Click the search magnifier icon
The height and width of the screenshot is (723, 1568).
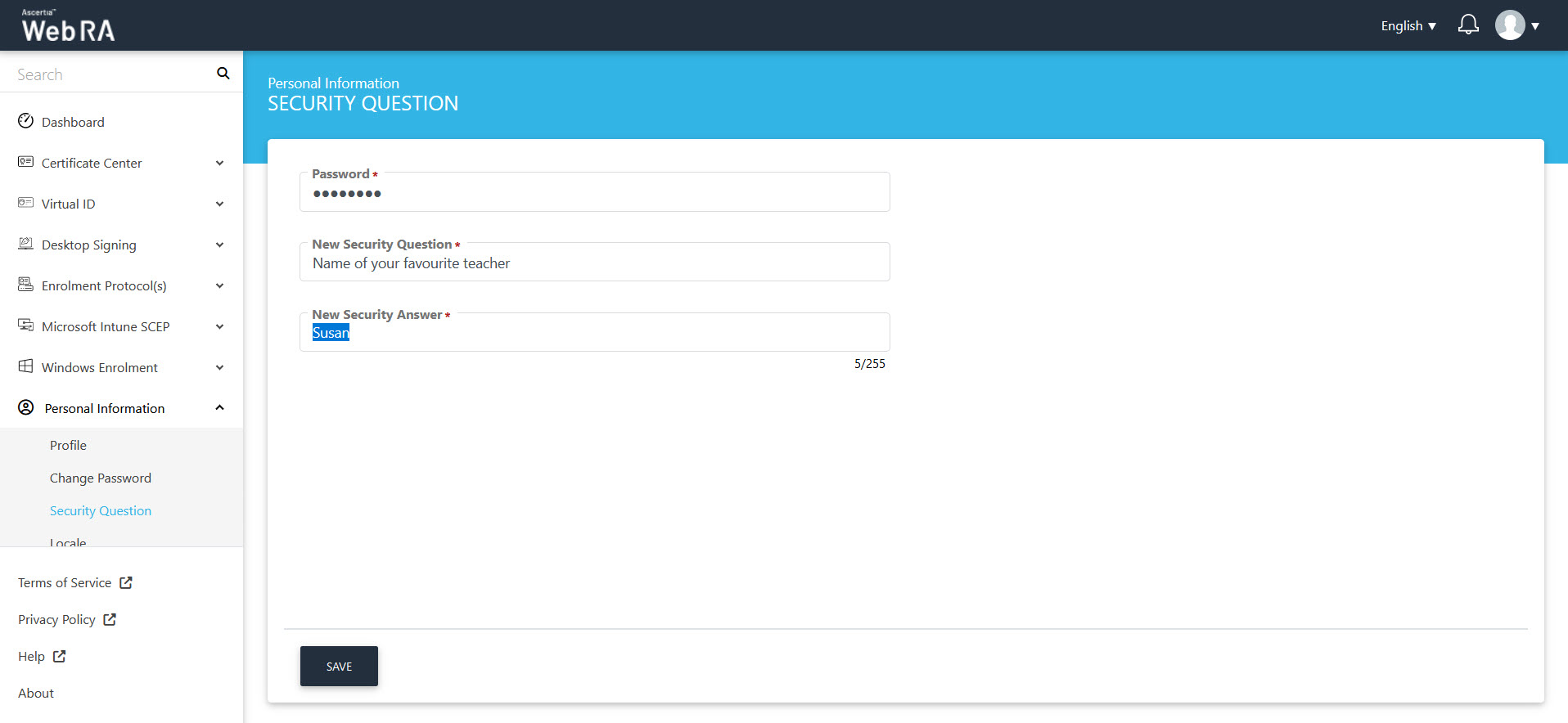pyautogui.click(x=223, y=74)
